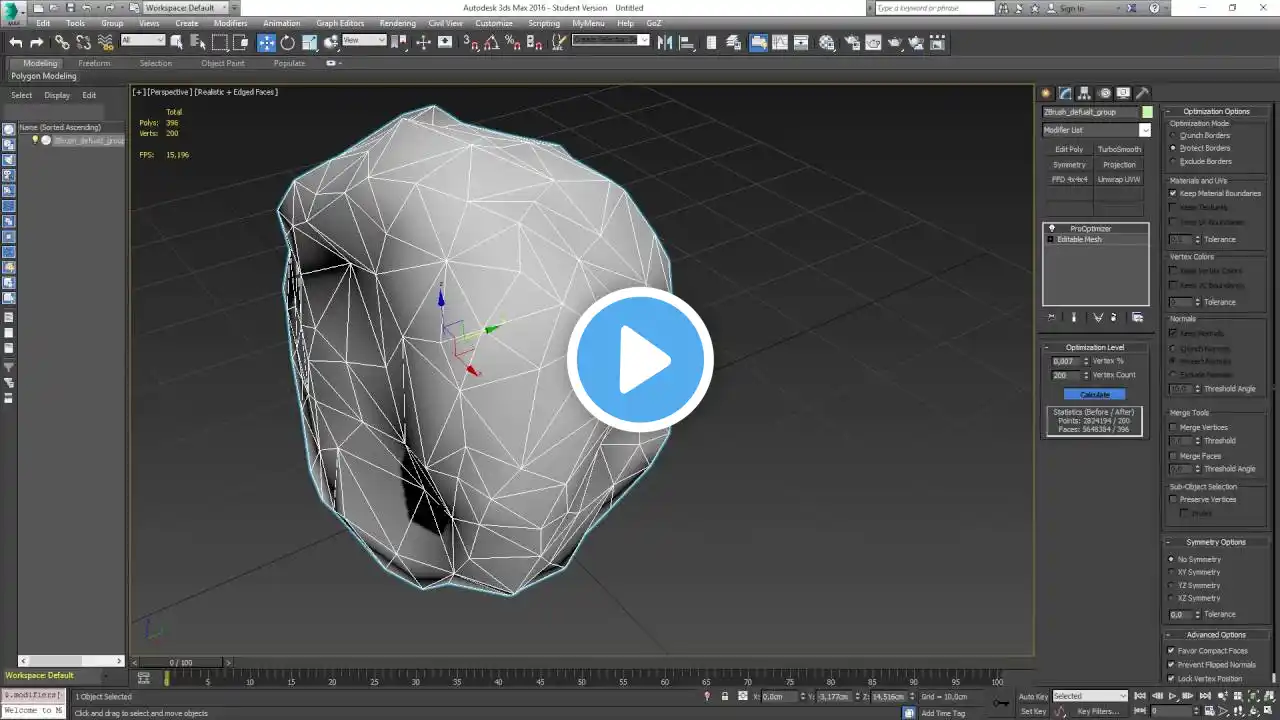Screen dimensions: 1280x720
Task: Click the Unwrap UVW modifier button
Action: (x=1119, y=179)
